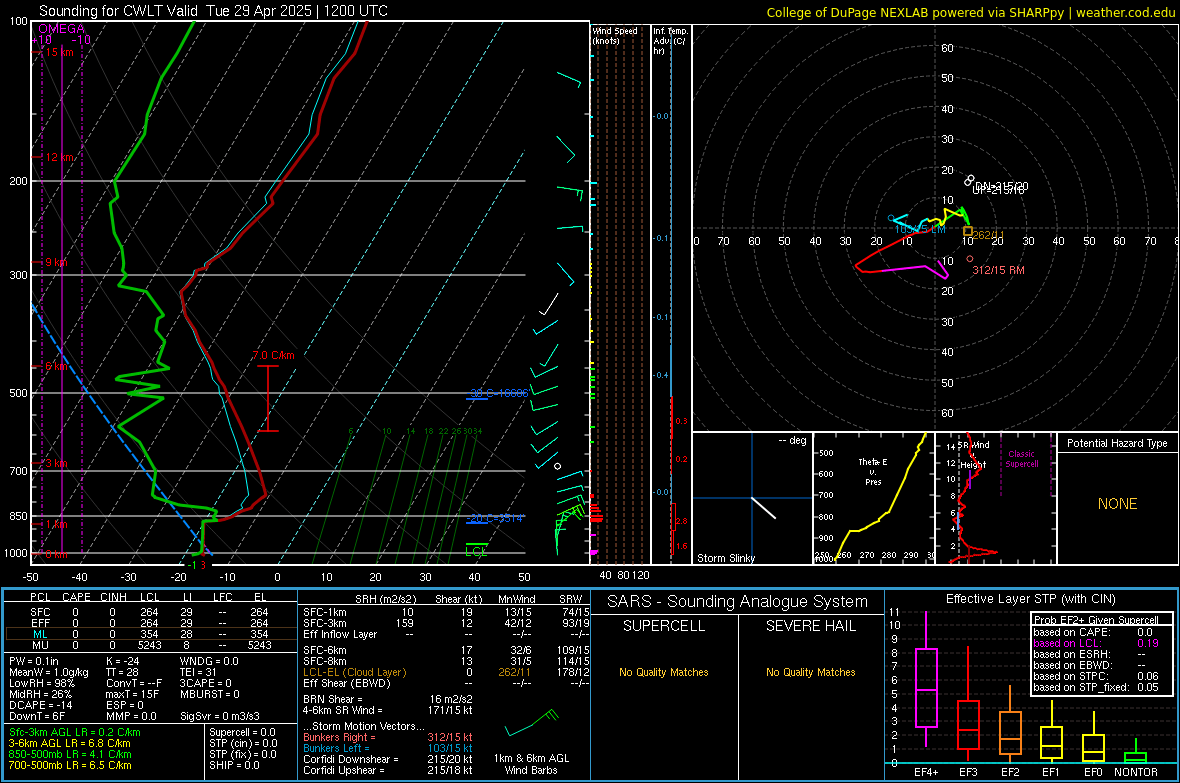This screenshot has width=1180, height=783.
Task: Click the sounding title for CWLT
Action: (213, 11)
